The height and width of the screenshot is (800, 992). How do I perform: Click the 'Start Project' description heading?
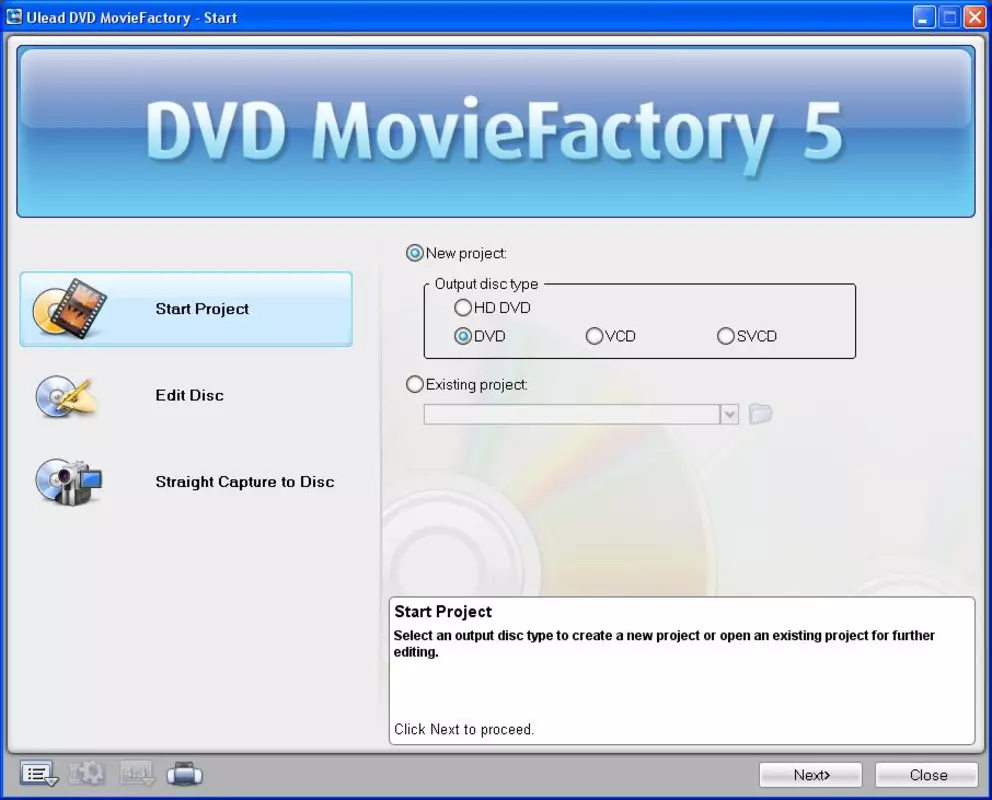coord(443,612)
